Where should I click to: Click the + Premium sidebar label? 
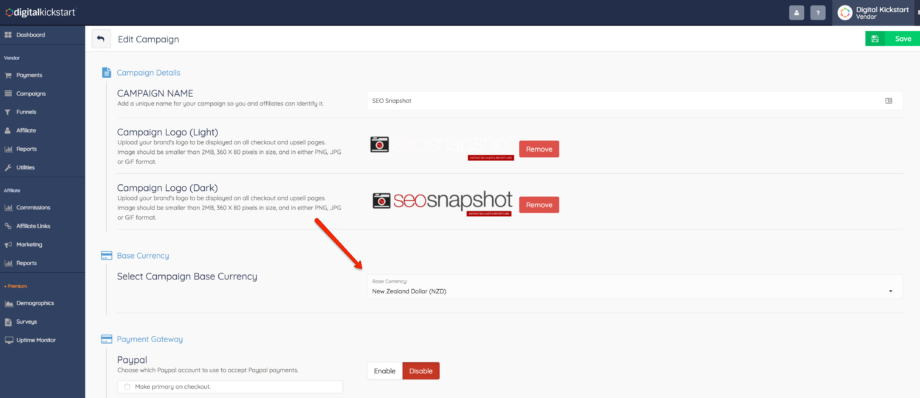[x=16, y=286]
